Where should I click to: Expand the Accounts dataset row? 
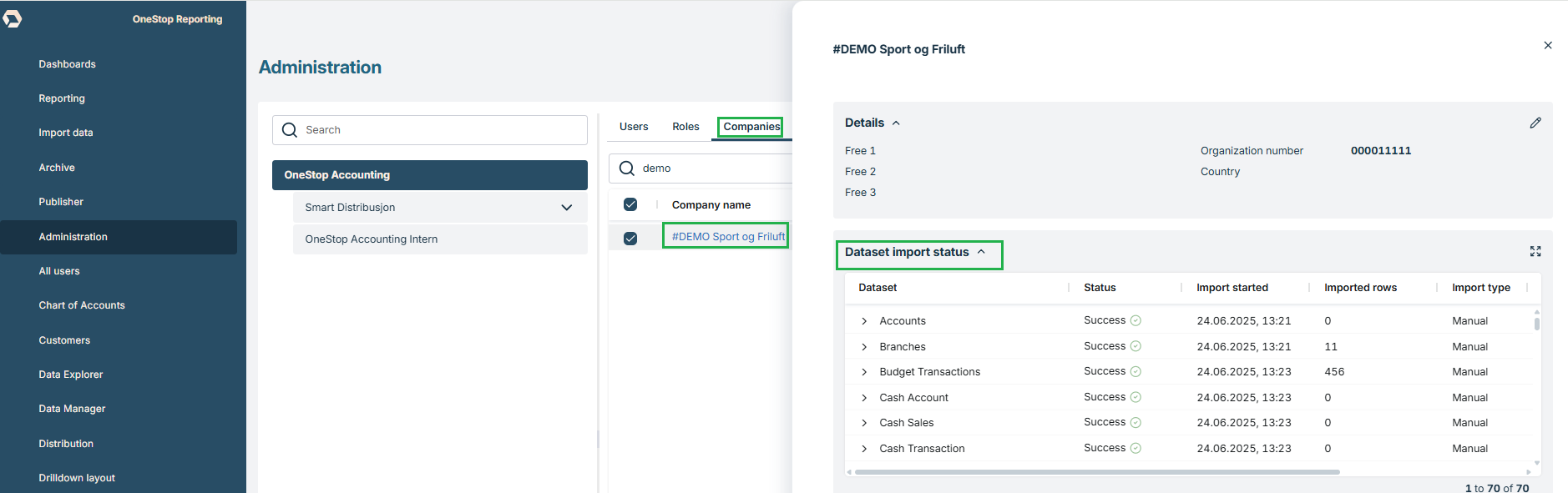pyautogui.click(x=864, y=321)
